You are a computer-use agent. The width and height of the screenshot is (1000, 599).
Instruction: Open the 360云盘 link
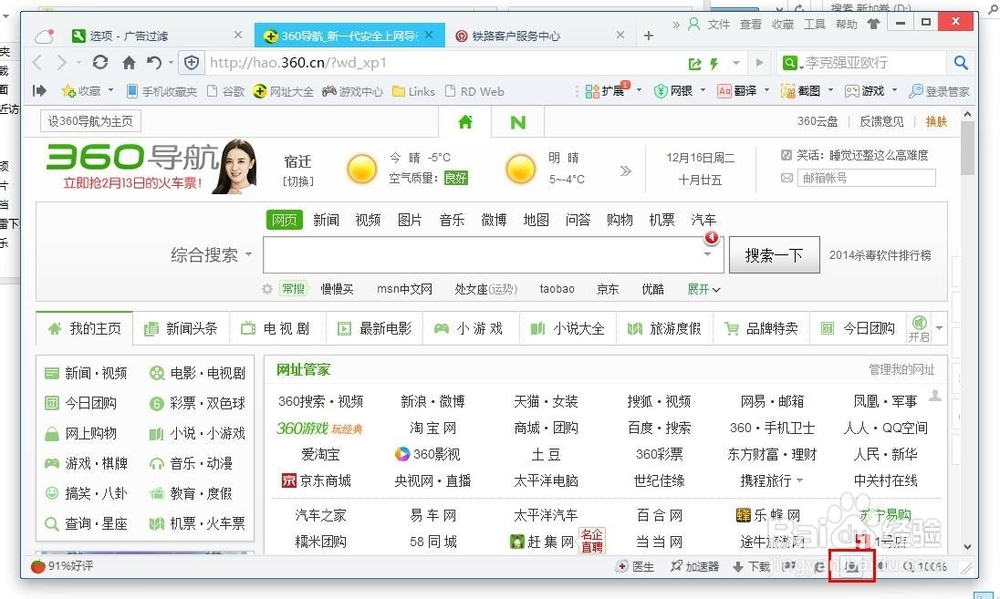point(817,121)
